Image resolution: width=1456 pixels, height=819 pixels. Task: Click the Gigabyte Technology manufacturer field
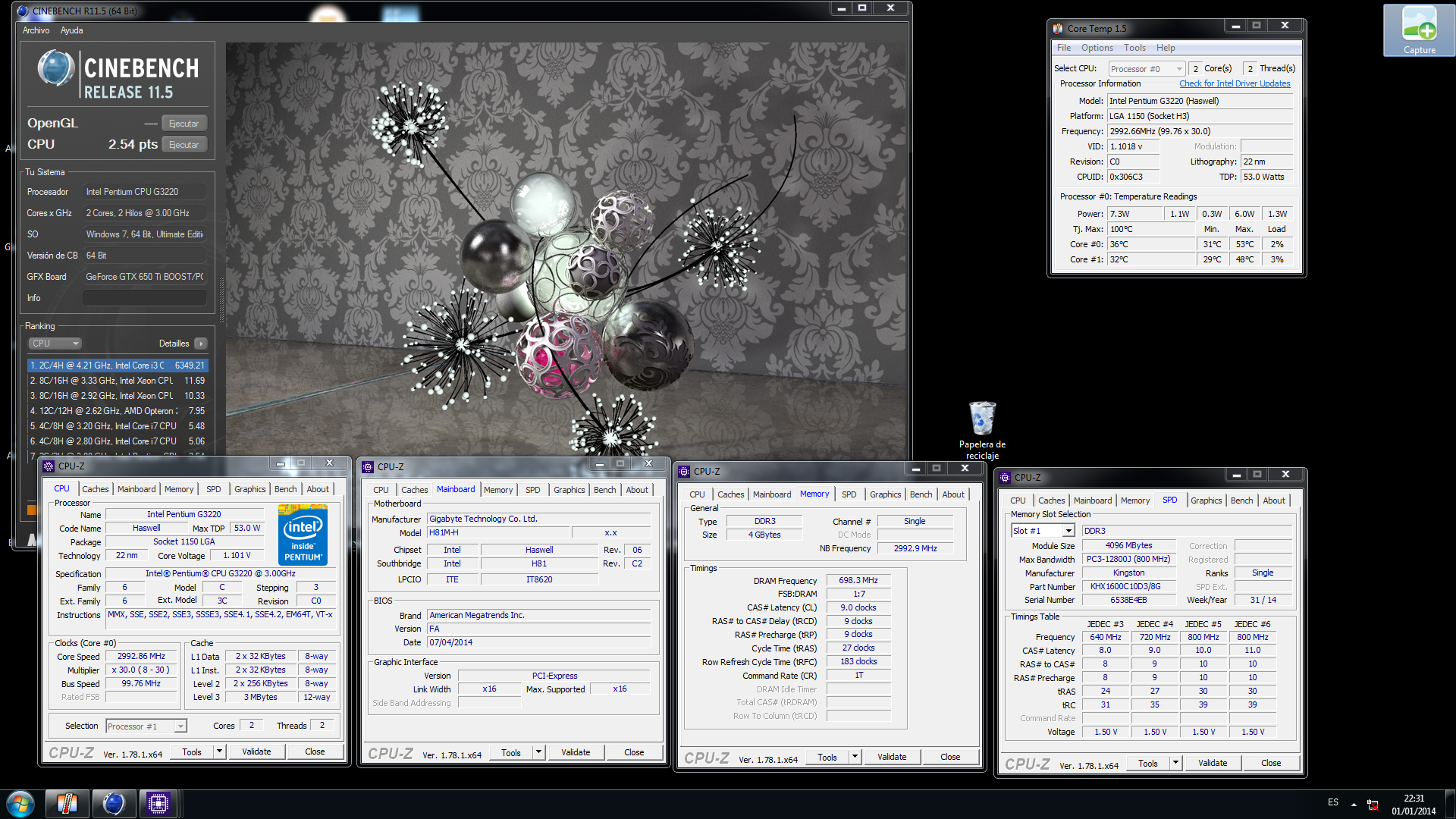[539, 519]
